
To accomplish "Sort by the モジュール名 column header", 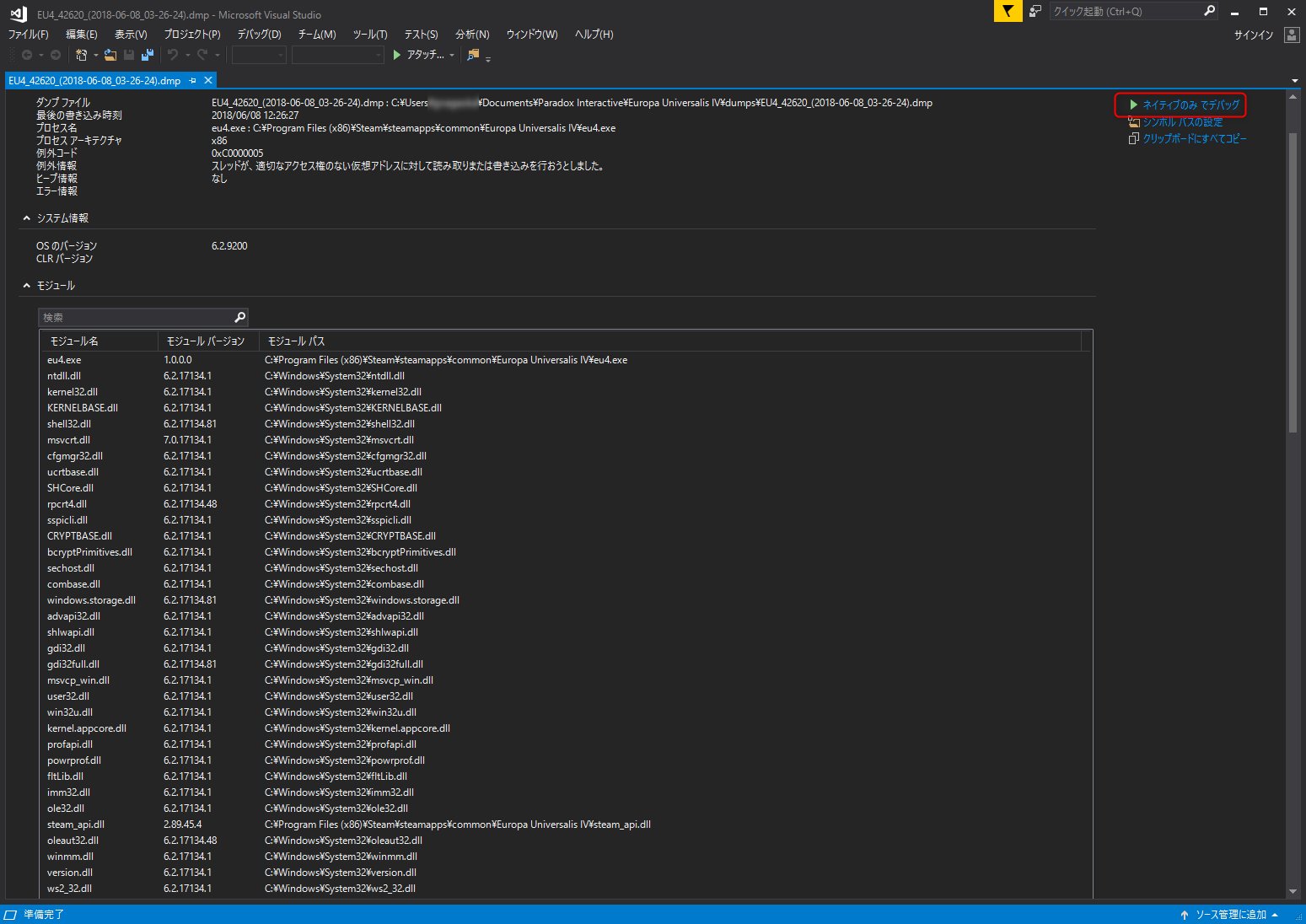I will coord(99,341).
